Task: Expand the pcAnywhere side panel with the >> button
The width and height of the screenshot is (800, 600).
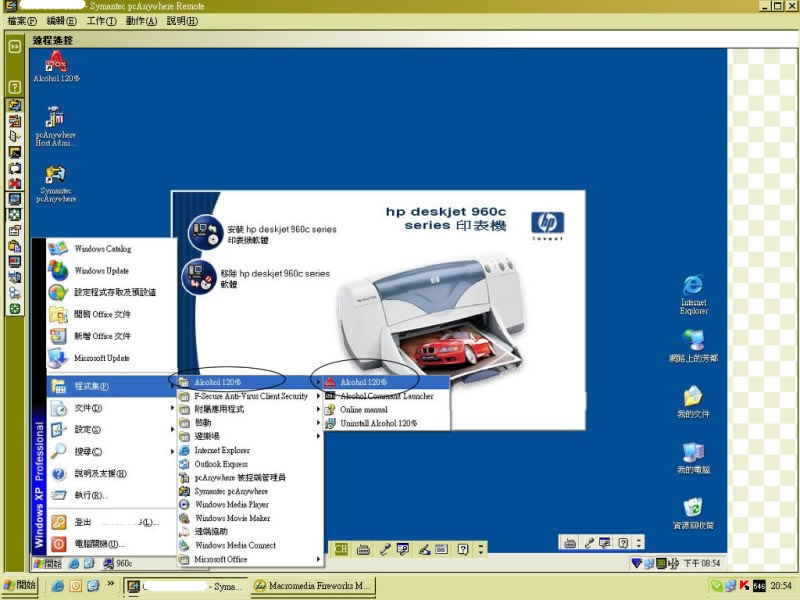Action: tap(15, 47)
